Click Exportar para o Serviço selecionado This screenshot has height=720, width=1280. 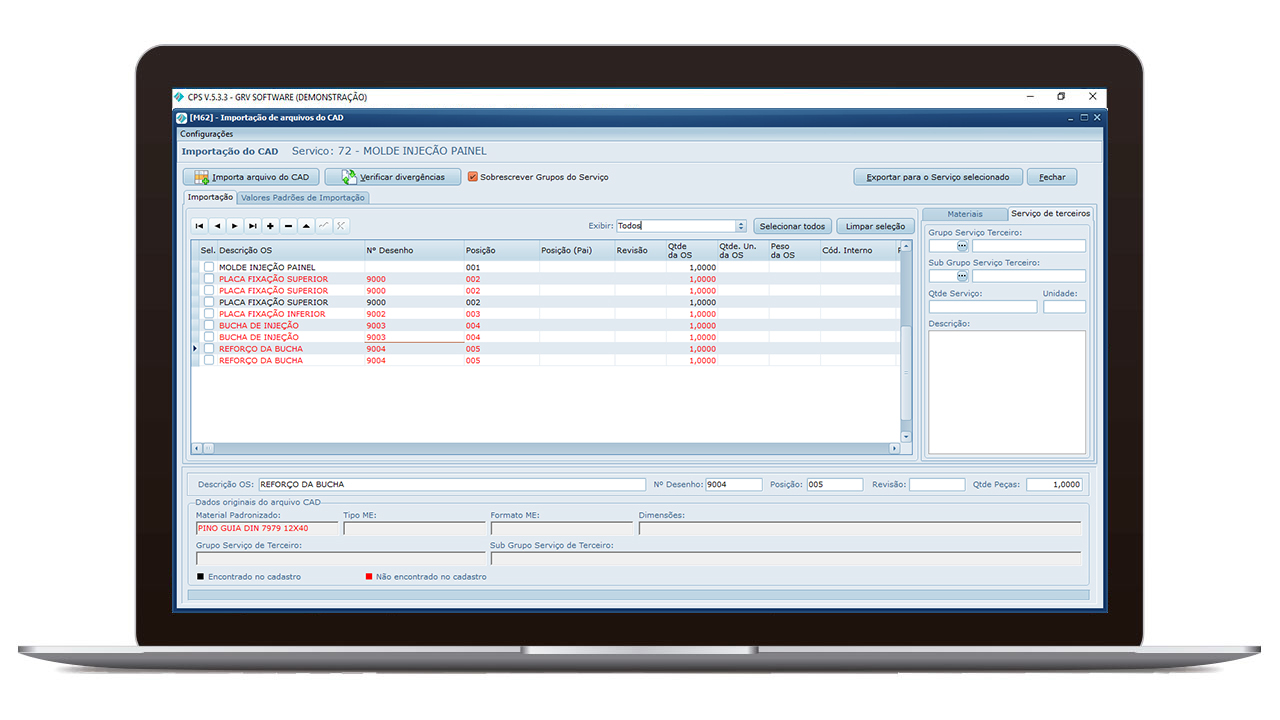pos(938,177)
